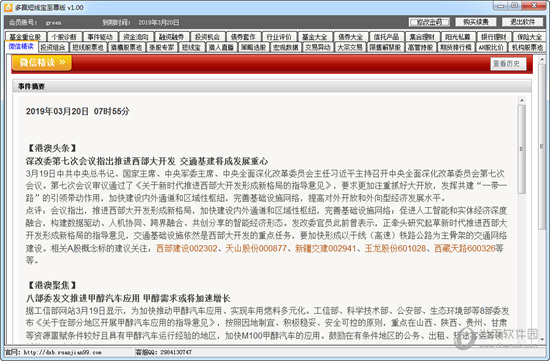Select the 阳光私募 tab

point(458,37)
